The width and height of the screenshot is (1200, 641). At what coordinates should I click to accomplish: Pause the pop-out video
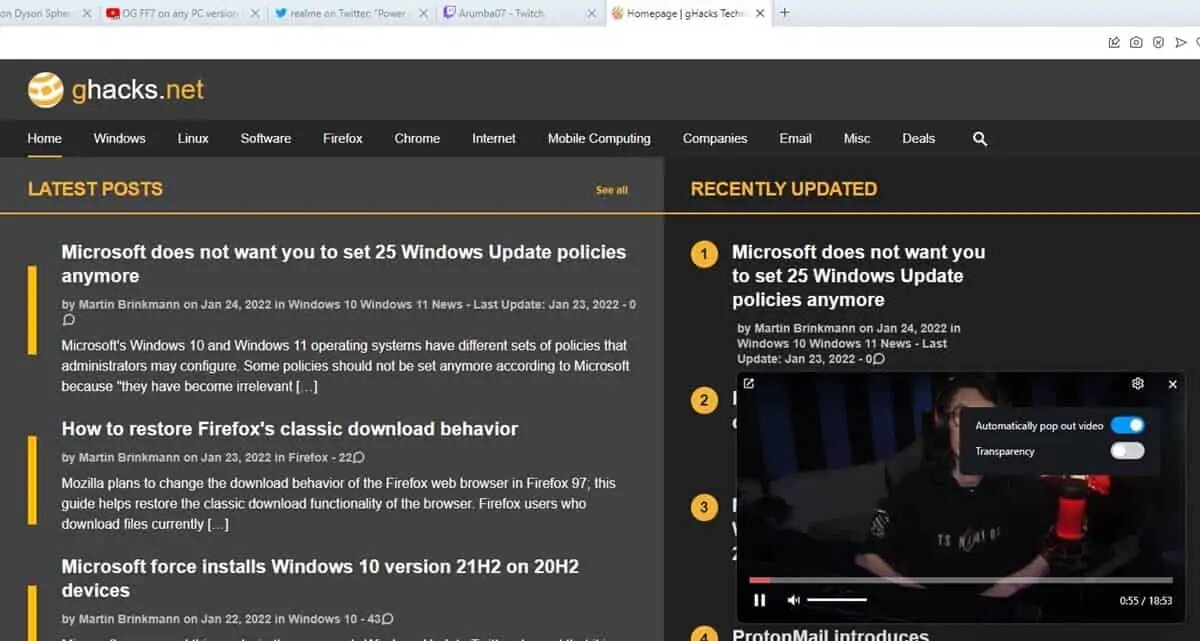(x=760, y=600)
